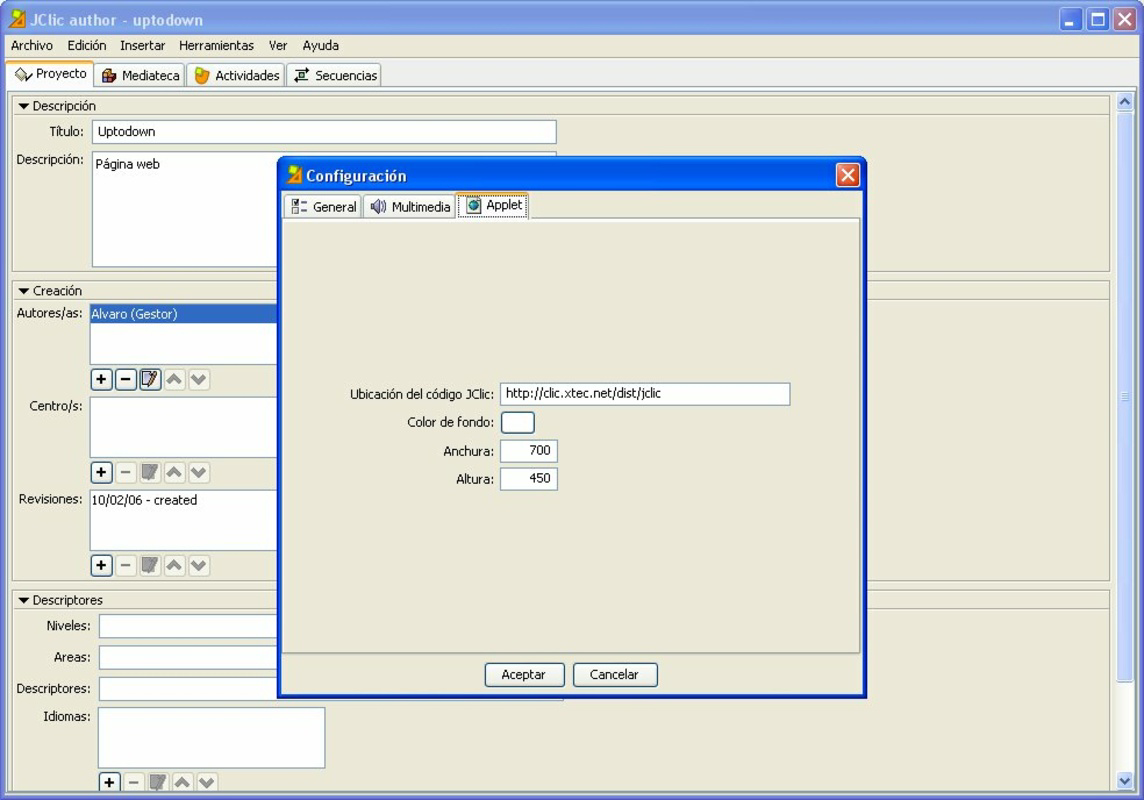The width and height of the screenshot is (1144, 800).
Task: Click the Descripción text area
Action: tap(185, 209)
